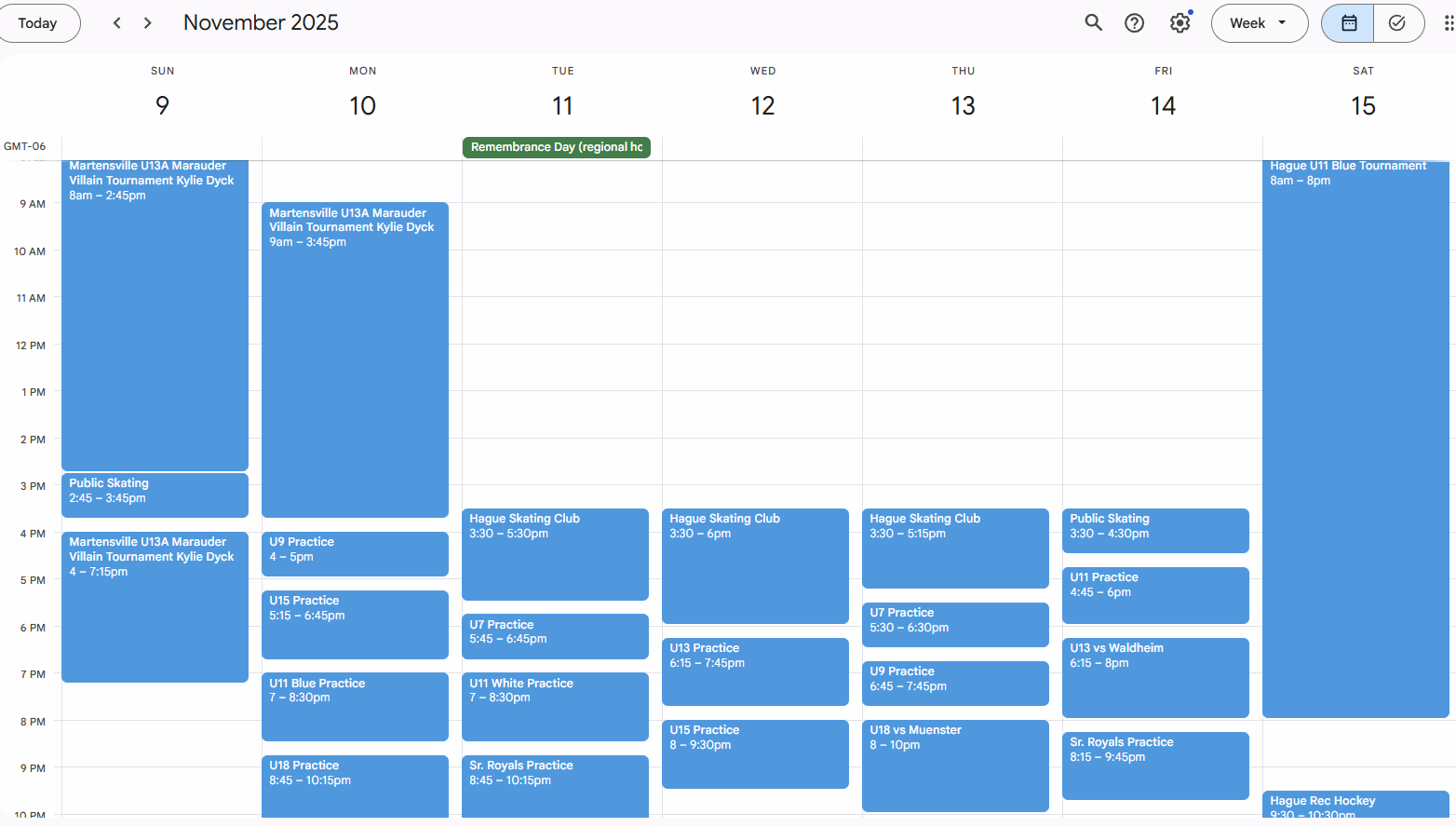
Task: Open the Support help icon
Action: pos(1134,23)
